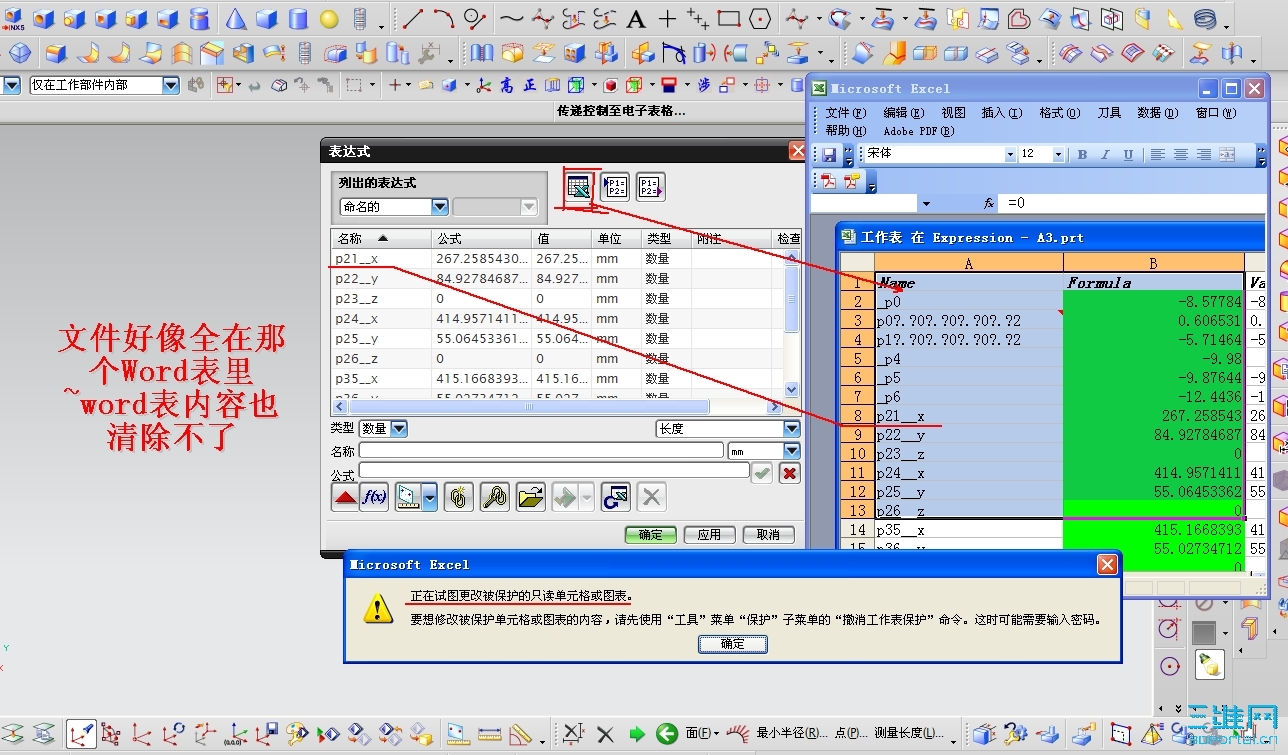The width and height of the screenshot is (1288, 755).
Task: Select Excel row header 5
Action: point(857,359)
